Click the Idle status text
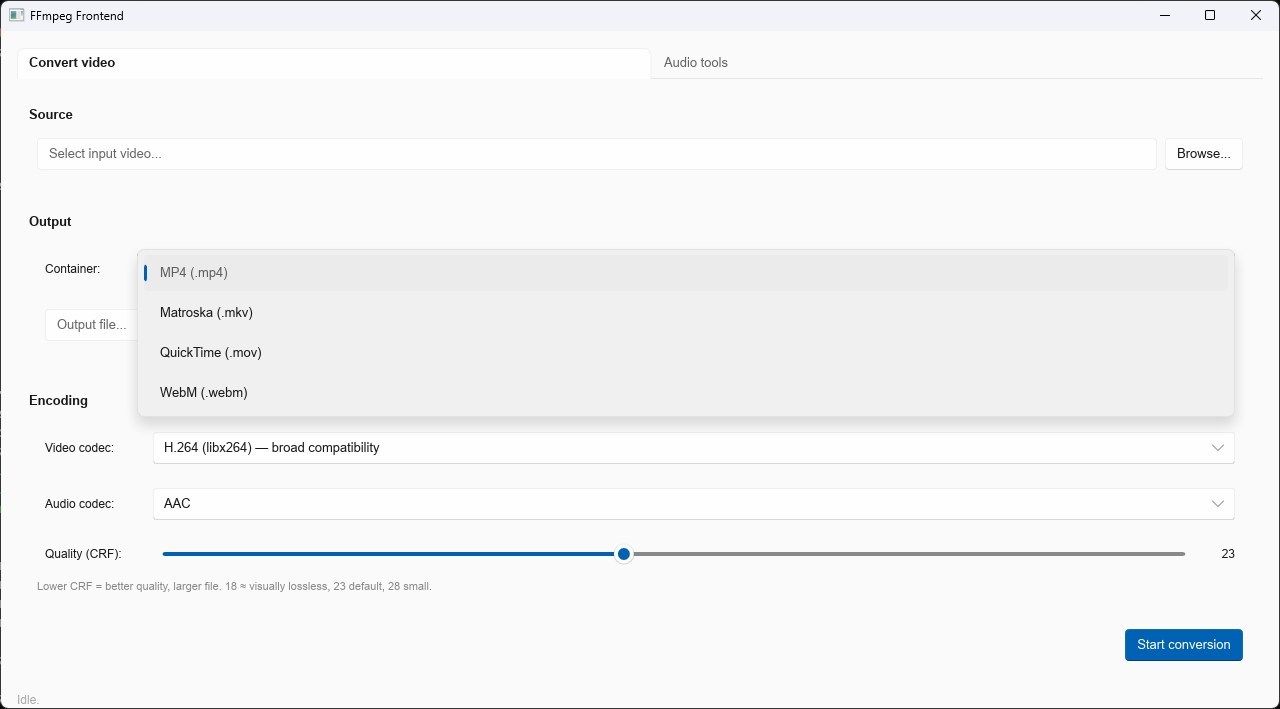 (28, 700)
